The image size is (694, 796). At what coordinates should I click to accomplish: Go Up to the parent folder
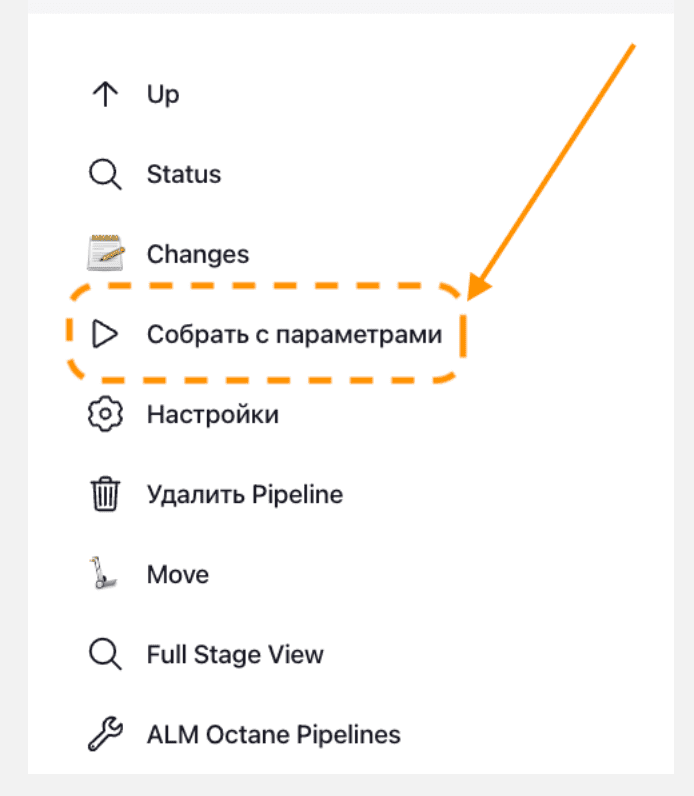click(x=163, y=95)
